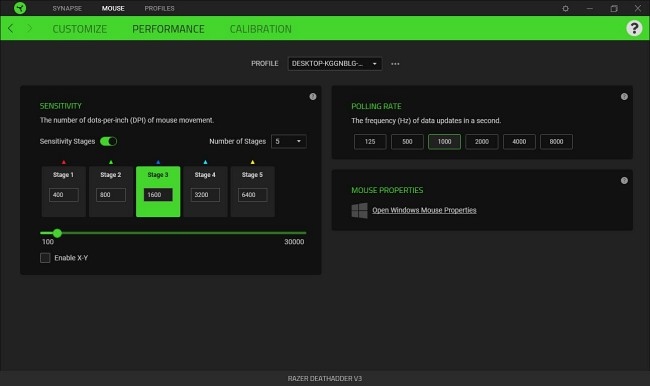
Task: Click the Razer logo icon
Action: point(19,8)
